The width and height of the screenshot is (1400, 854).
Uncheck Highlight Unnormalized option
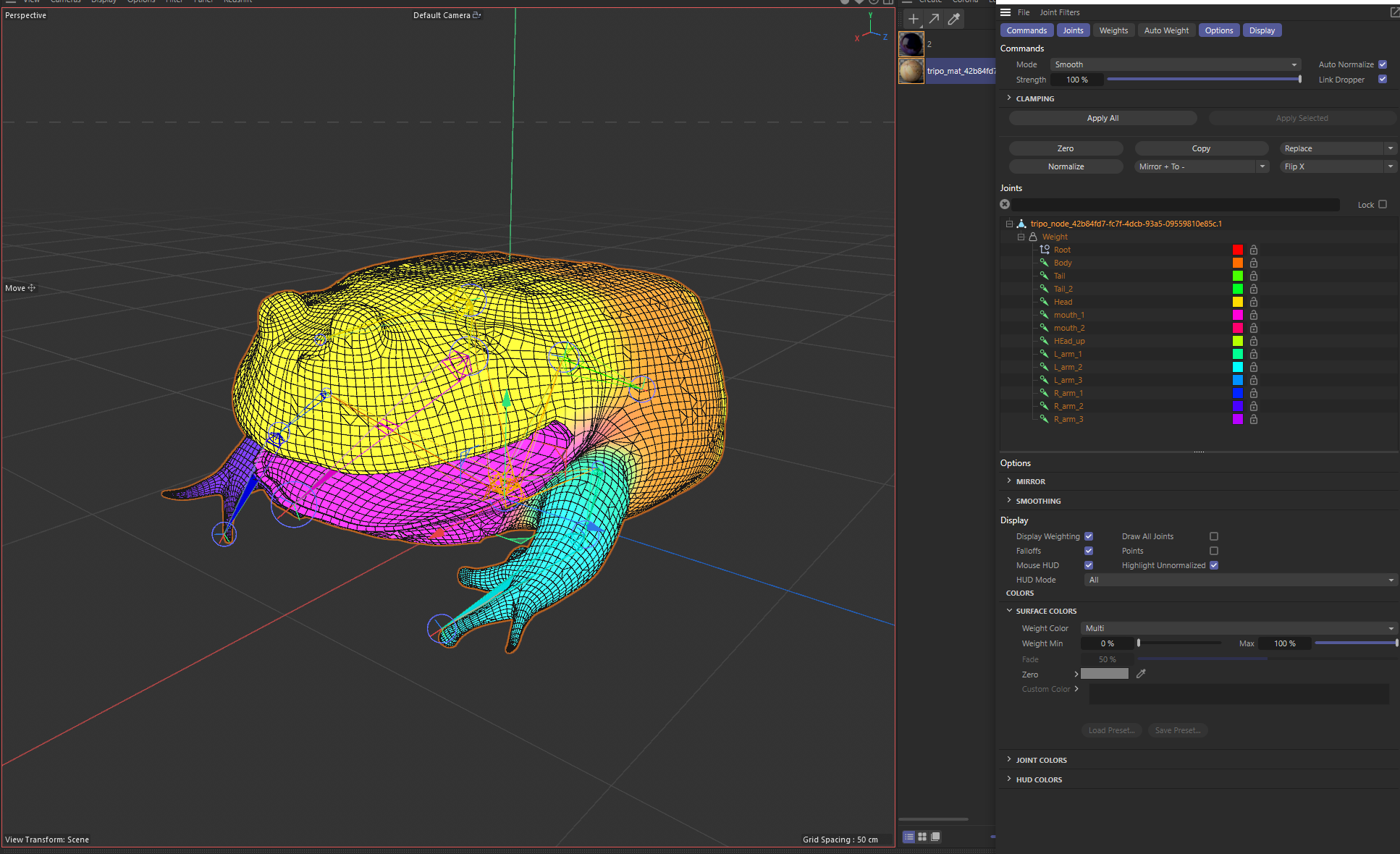click(1214, 565)
